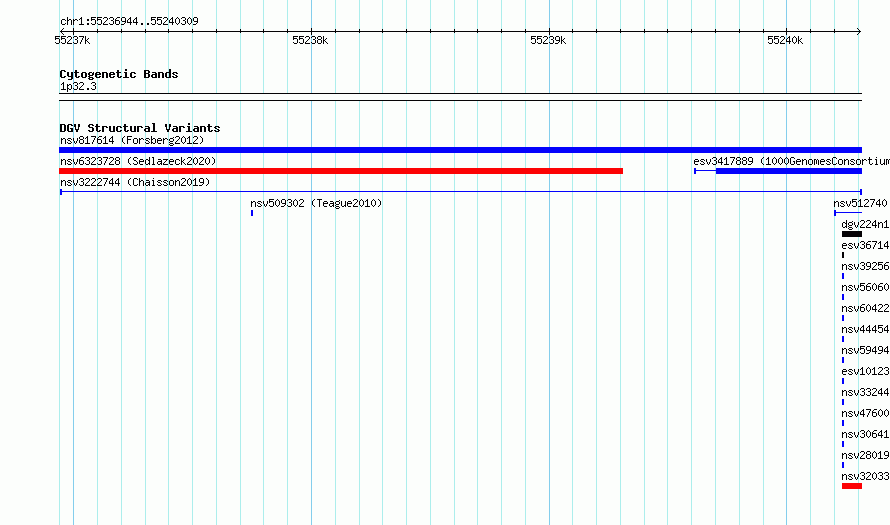
Task: Click the right arrowhead of the ruler
Action: tap(859, 32)
